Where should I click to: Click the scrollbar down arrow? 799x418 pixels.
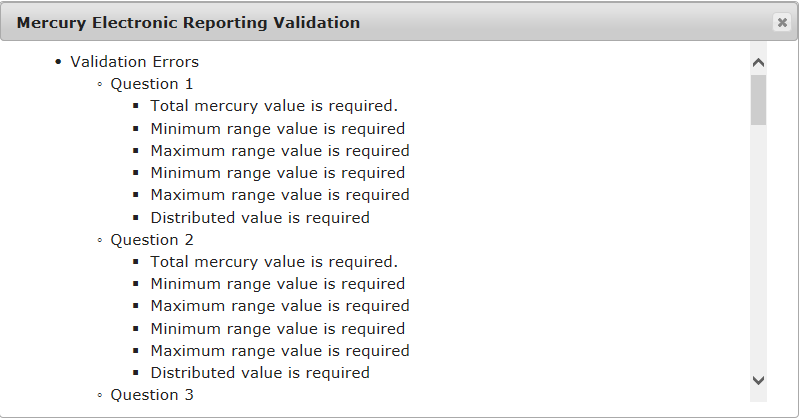[x=758, y=380]
